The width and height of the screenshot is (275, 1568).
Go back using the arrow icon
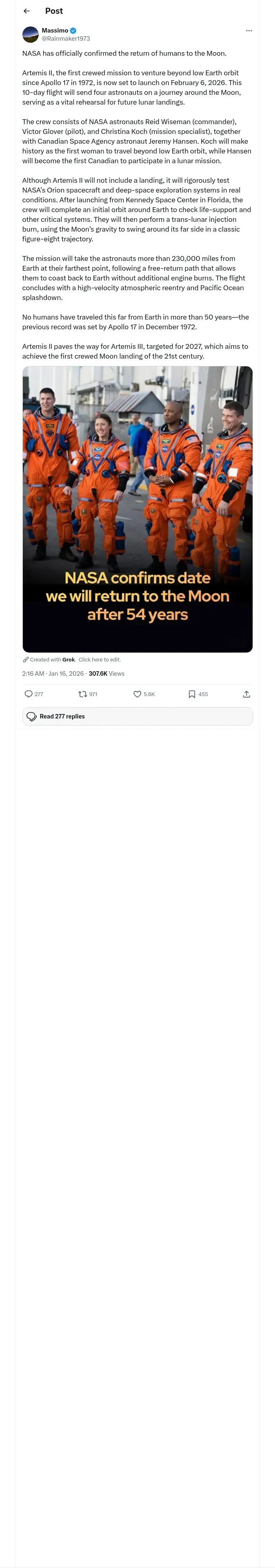pyautogui.click(x=26, y=11)
